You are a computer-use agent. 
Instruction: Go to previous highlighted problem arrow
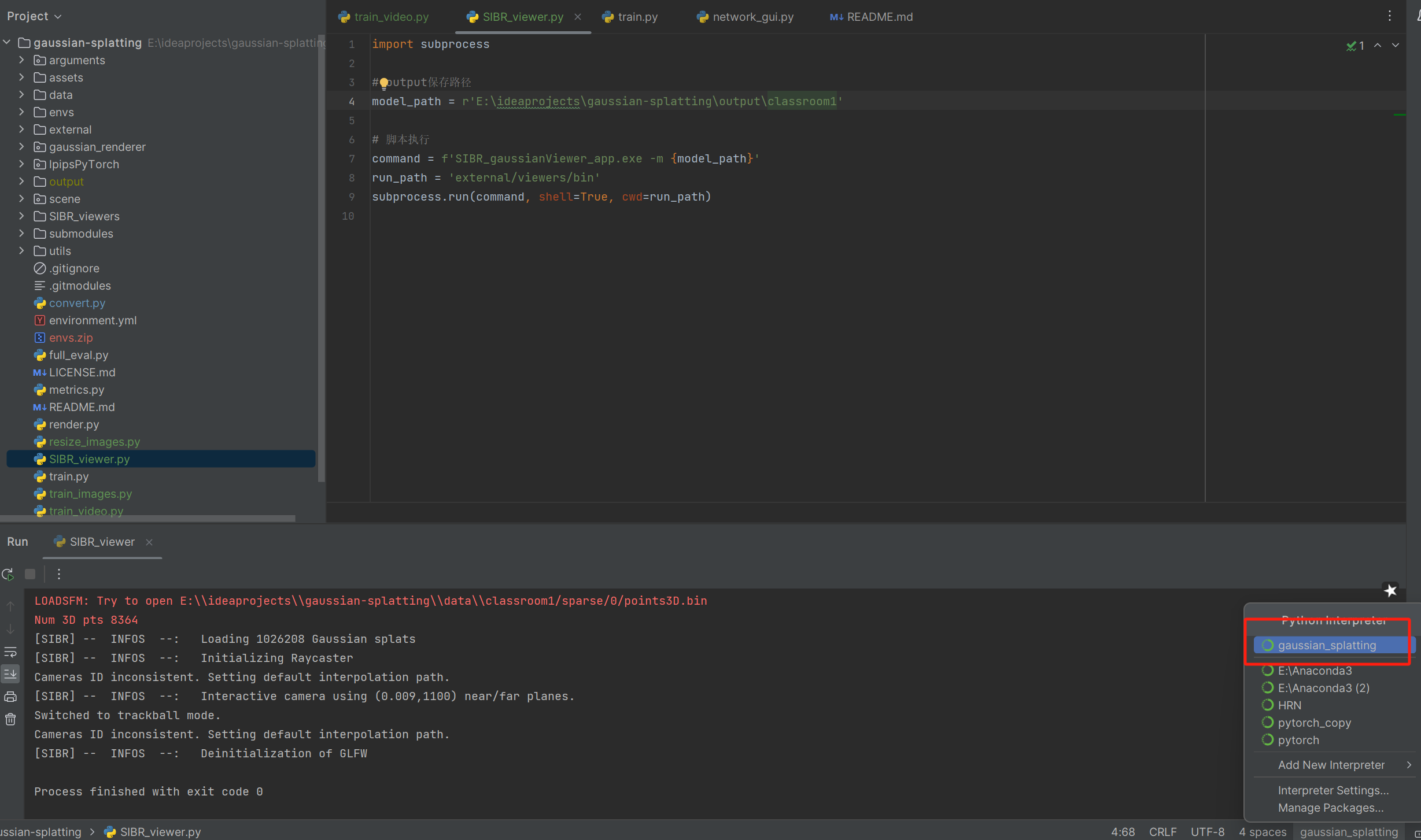1378,45
